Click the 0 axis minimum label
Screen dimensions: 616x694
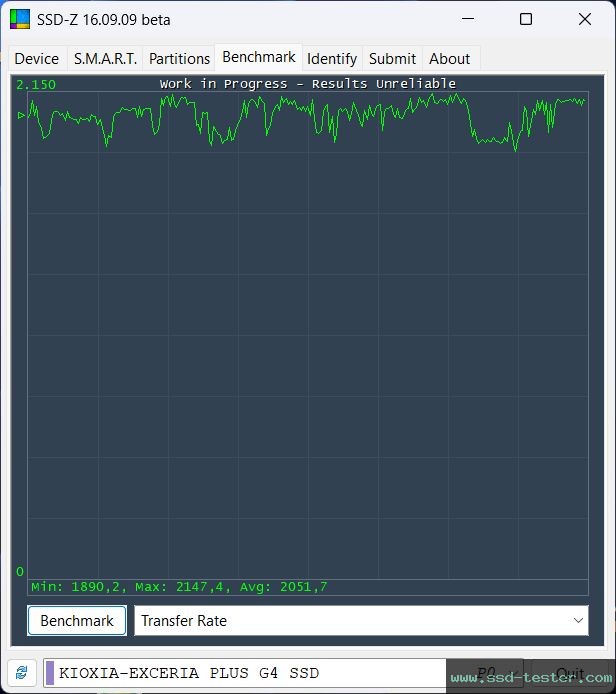coord(20,571)
